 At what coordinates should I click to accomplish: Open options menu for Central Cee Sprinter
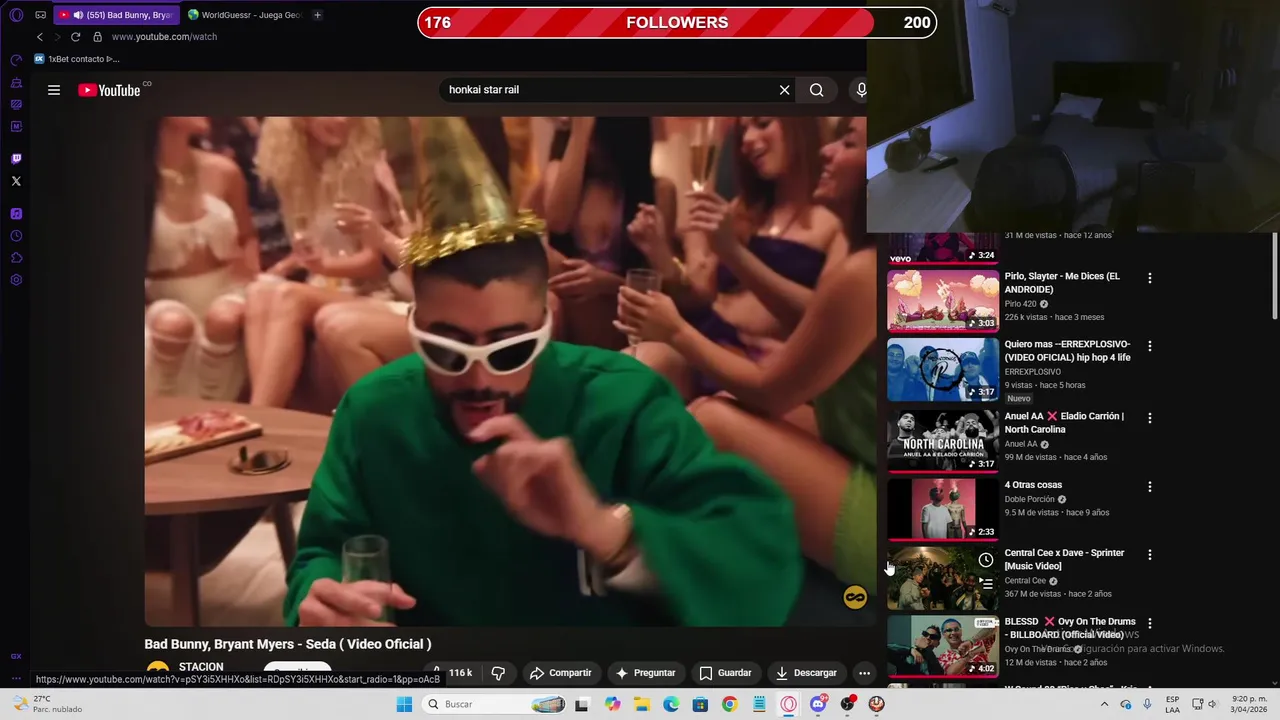[1149, 555]
